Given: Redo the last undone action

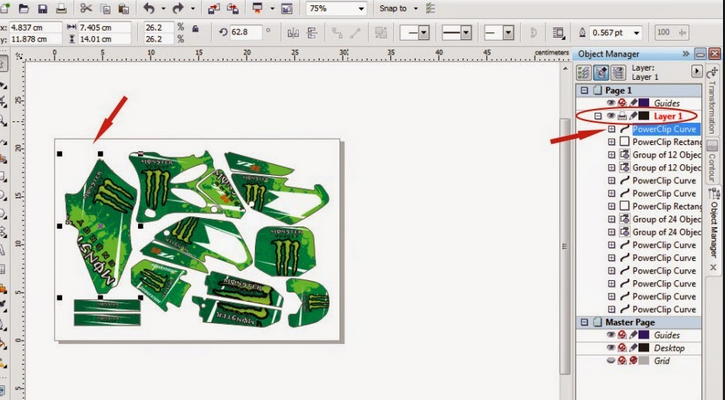Looking at the screenshot, I should [x=179, y=8].
